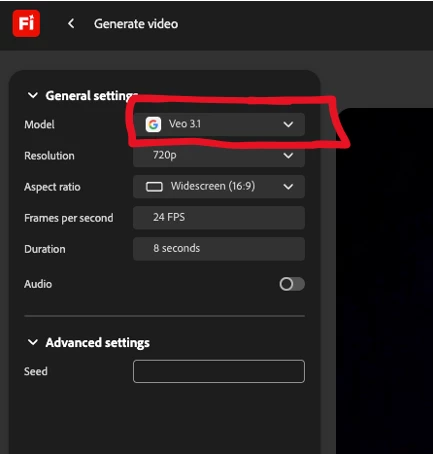The height and width of the screenshot is (454, 433).
Task: Click the 24 FPS field
Action: [x=219, y=218]
